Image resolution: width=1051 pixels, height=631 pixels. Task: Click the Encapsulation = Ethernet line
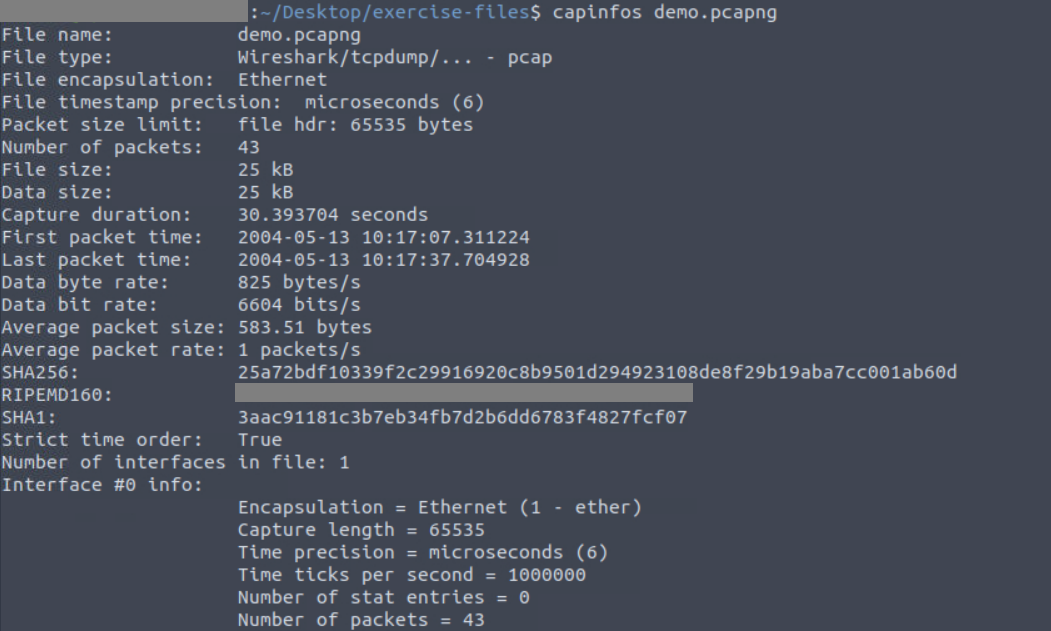click(440, 508)
